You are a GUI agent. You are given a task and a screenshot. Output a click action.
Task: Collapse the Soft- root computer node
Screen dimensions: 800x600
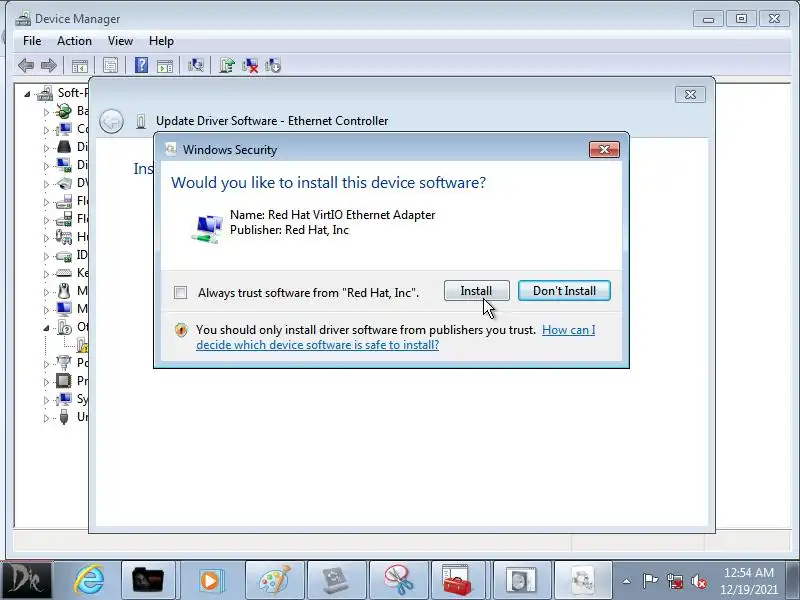point(27,94)
